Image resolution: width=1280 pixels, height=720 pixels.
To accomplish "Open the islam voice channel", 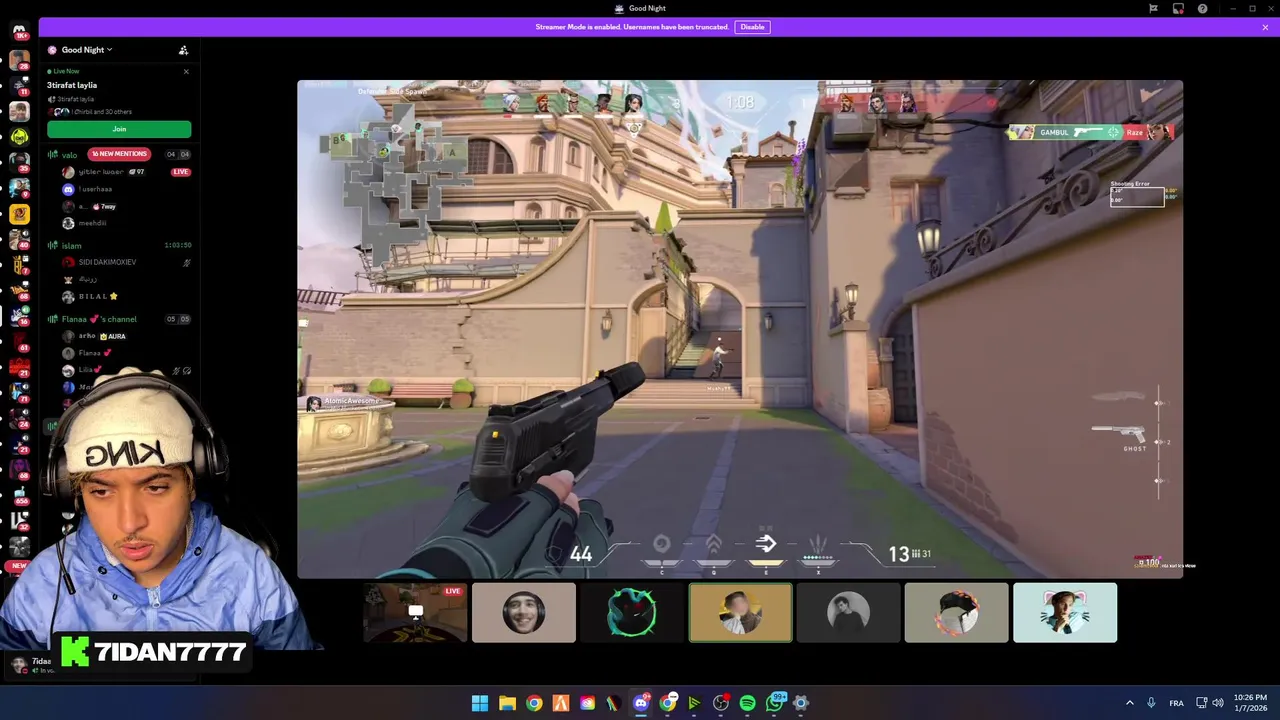I will click(71, 245).
